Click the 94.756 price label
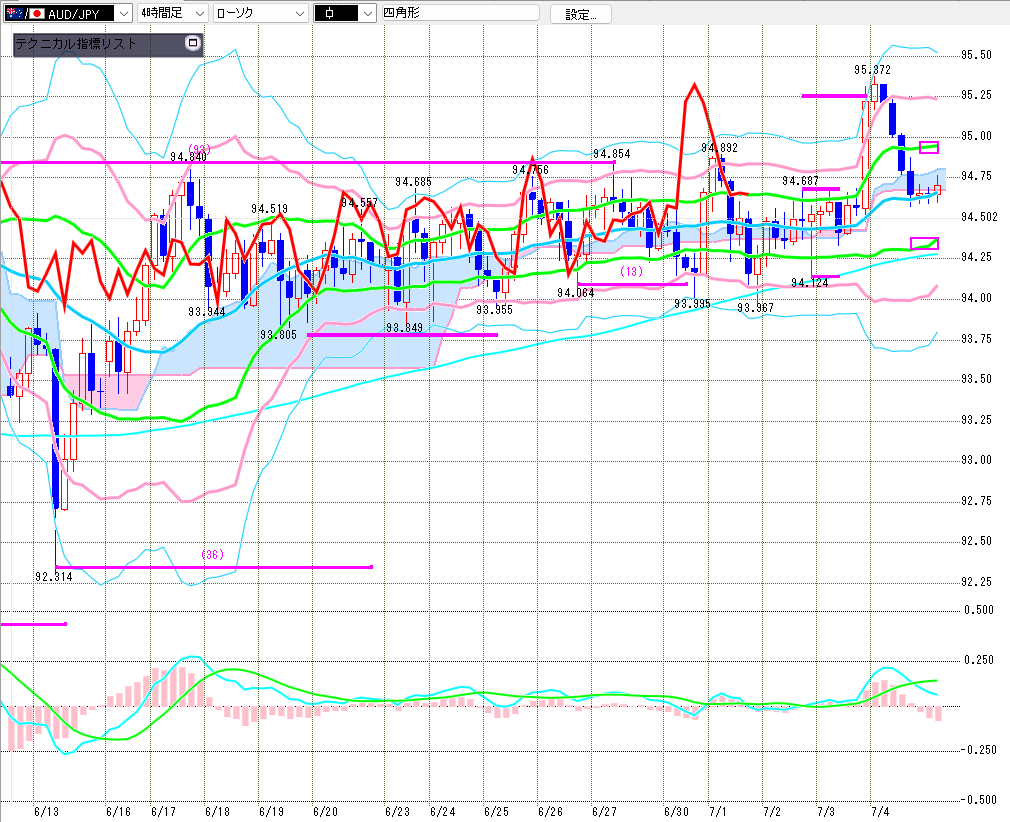 [530, 169]
